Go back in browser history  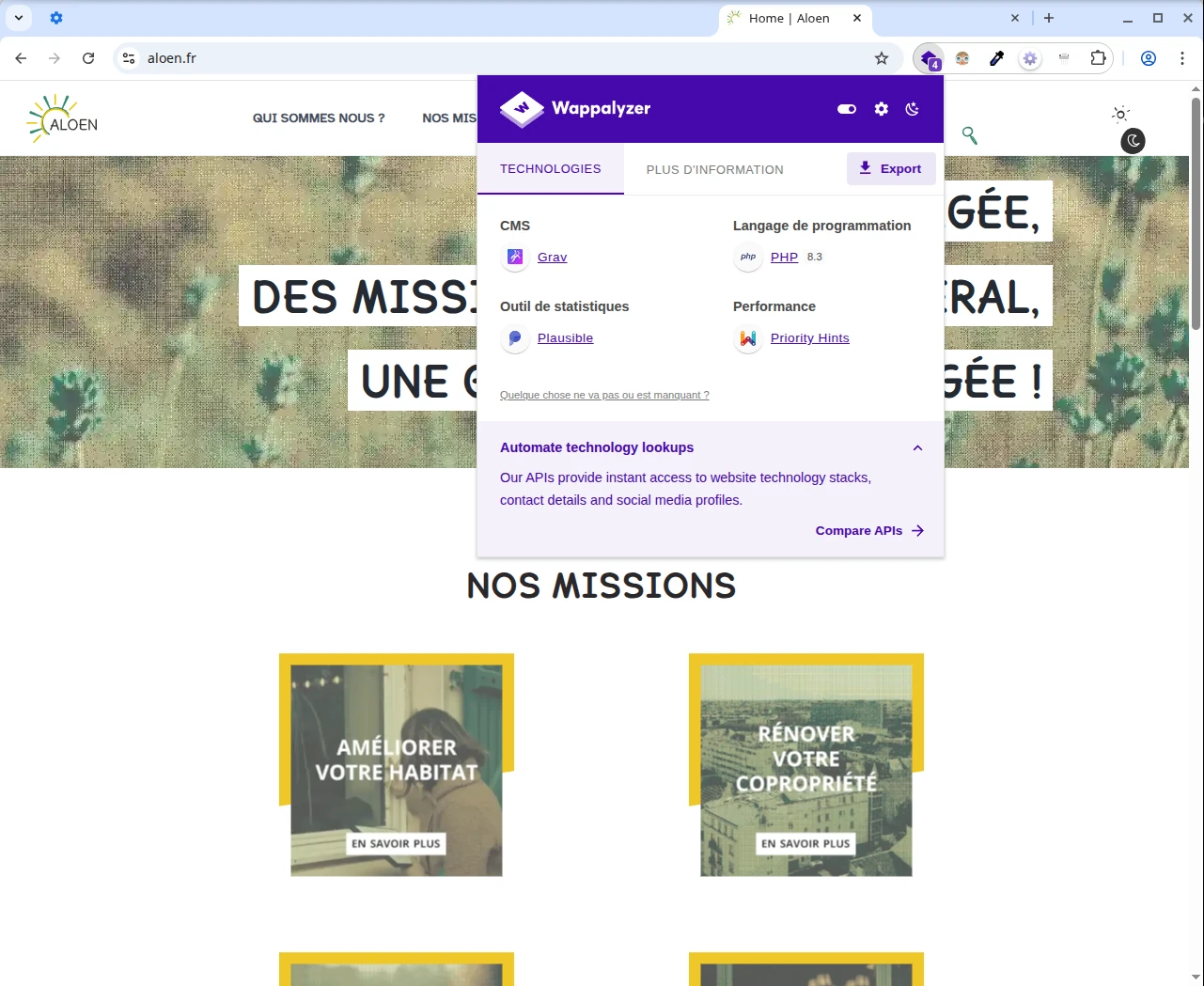coord(21,58)
